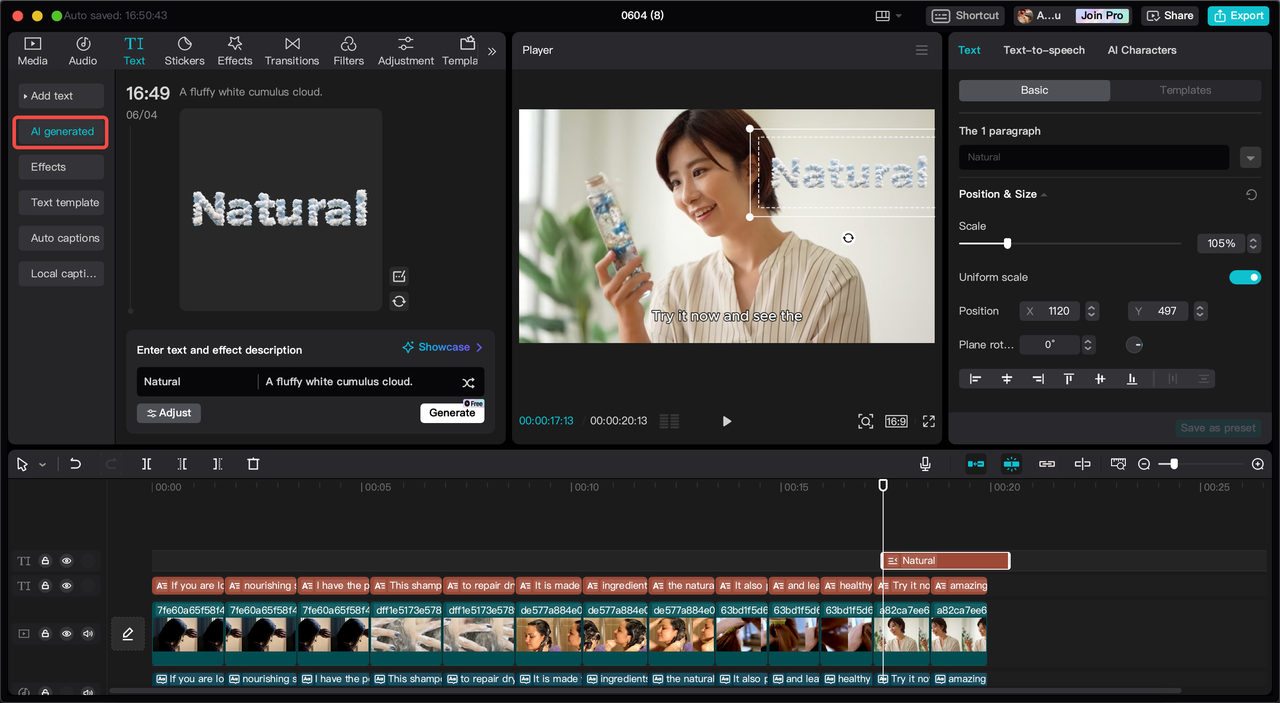Shuffle the text effect description prompt
Viewport: 1280px width, 703px height.
click(x=468, y=382)
